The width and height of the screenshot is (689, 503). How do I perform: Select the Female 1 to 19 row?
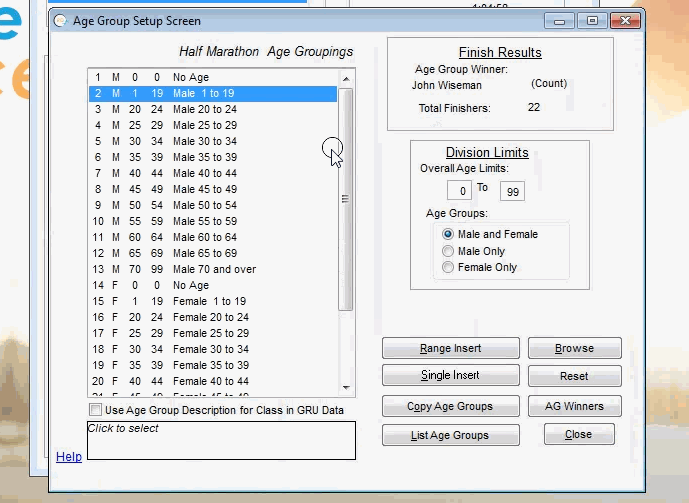[x=213, y=301]
